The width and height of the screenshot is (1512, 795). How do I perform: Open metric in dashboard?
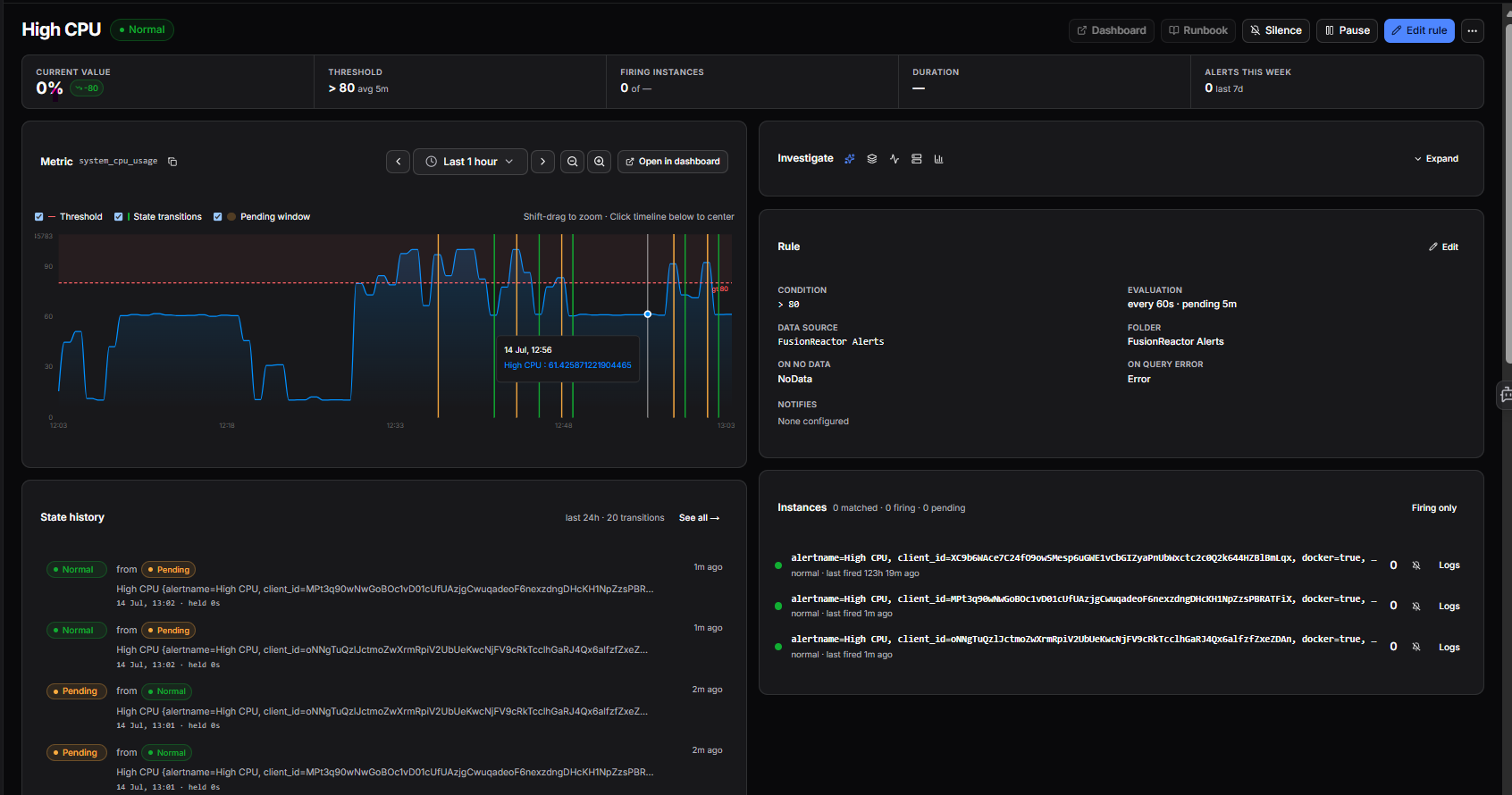[673, 162]
